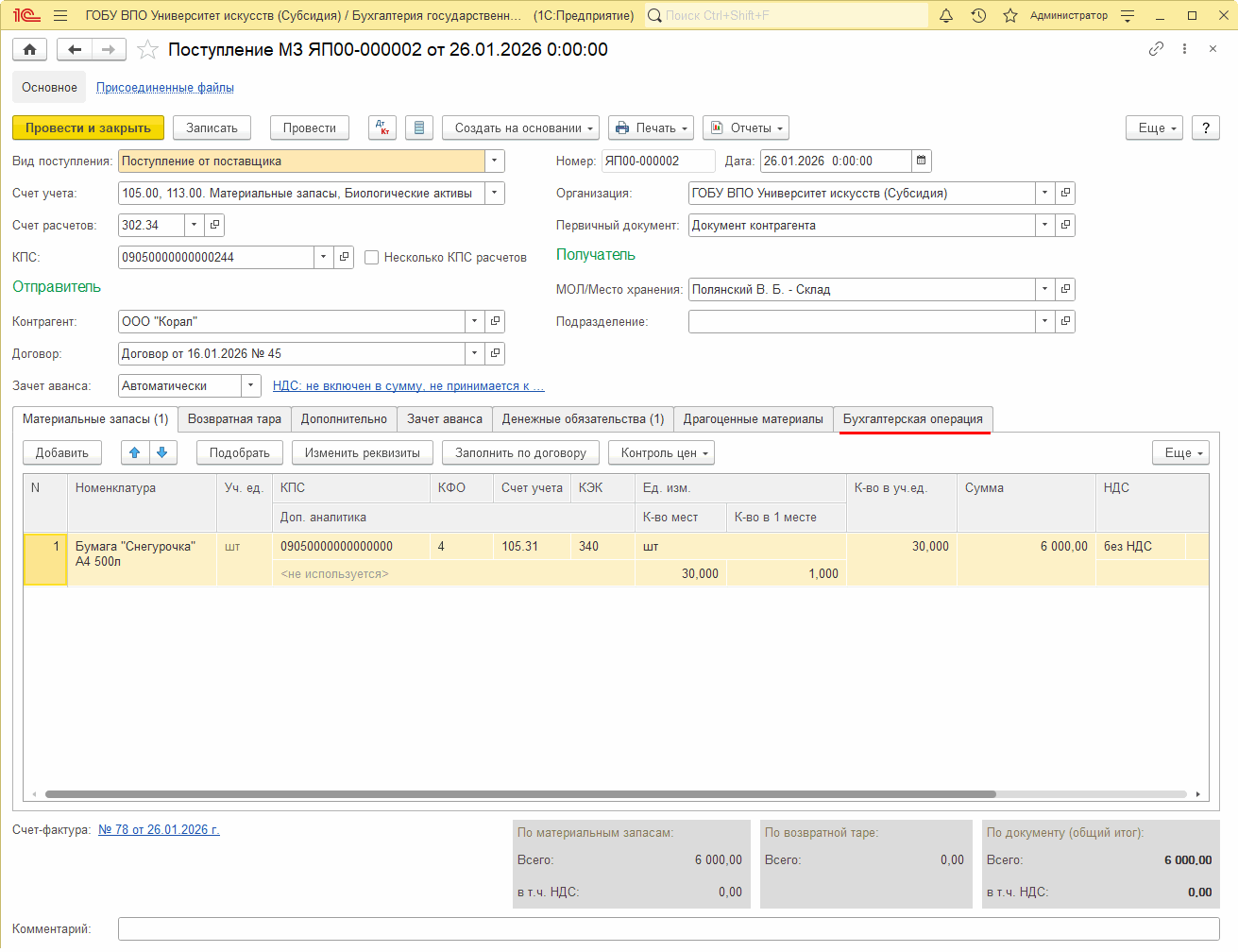Image resolution: width=1238 pixels, height=952 pixels.
Task: Click the document structure list icon
Action: (419, 127)
